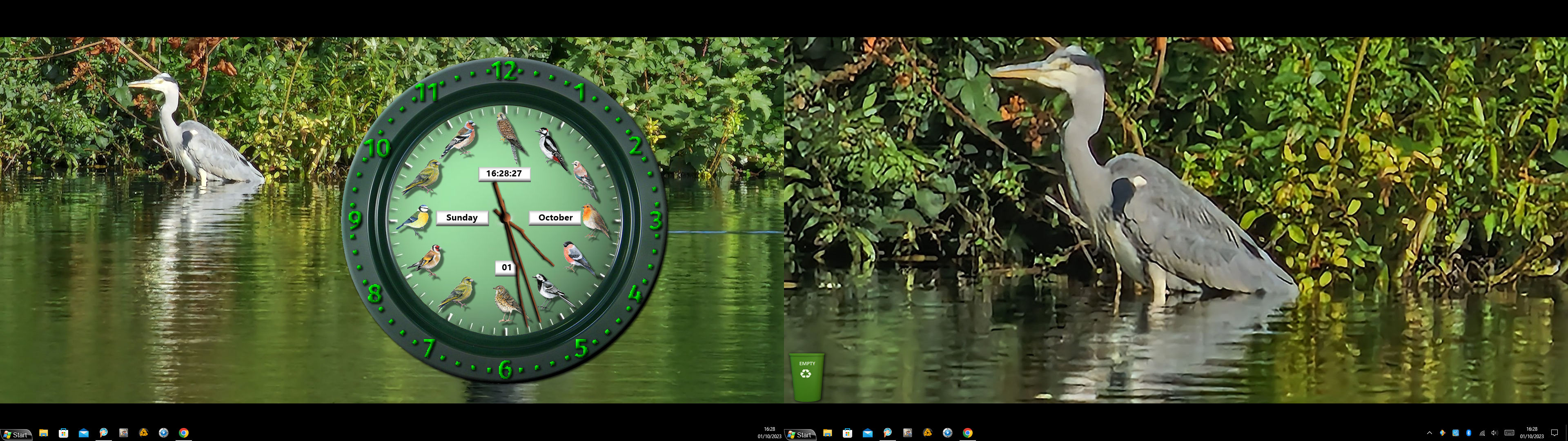
Task: Click orange record adapter icon, left taskbar
Action: (x=144, y=433)
